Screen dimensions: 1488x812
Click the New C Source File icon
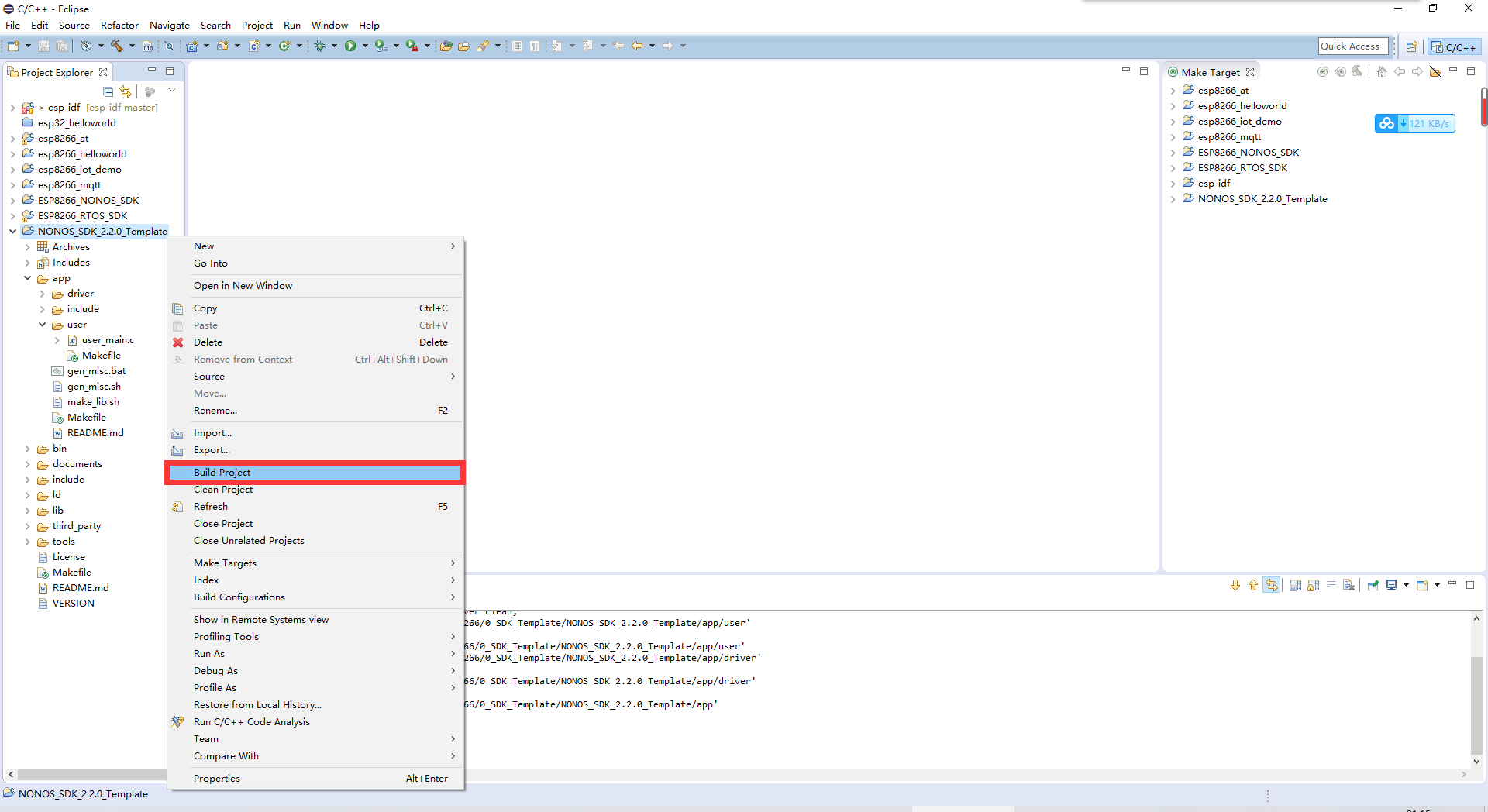253,46
